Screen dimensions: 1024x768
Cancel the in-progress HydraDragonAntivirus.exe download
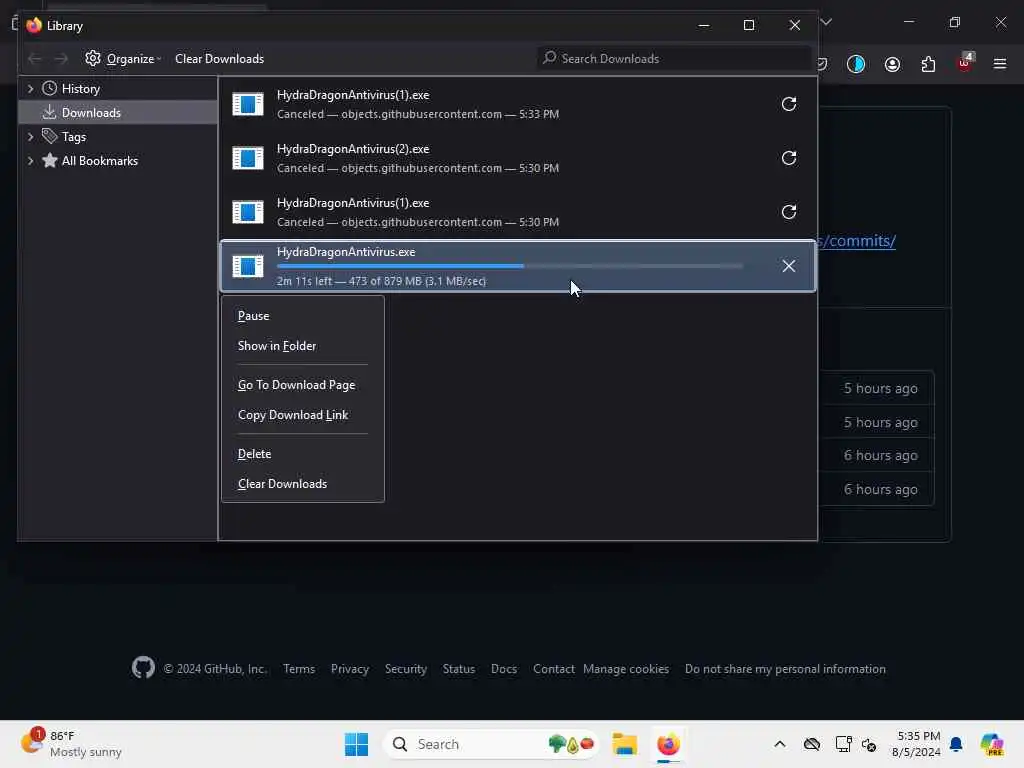788,266
